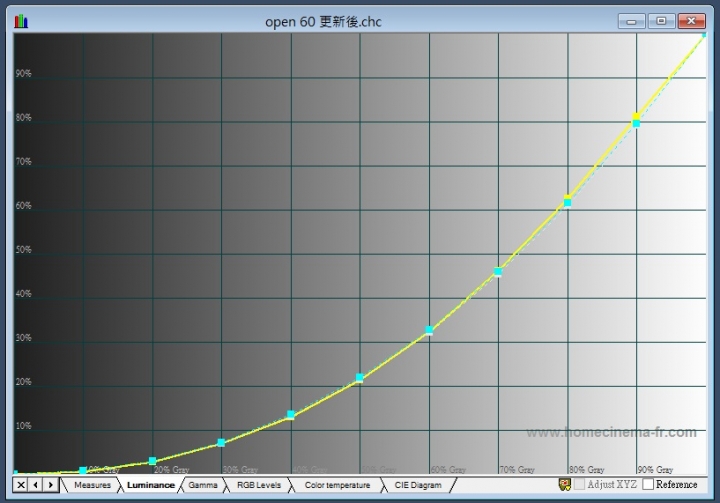Image resolution: width=720 pixels, height=503 pixels.
Task: Open the Gamma tab
Action: [202, 485]
